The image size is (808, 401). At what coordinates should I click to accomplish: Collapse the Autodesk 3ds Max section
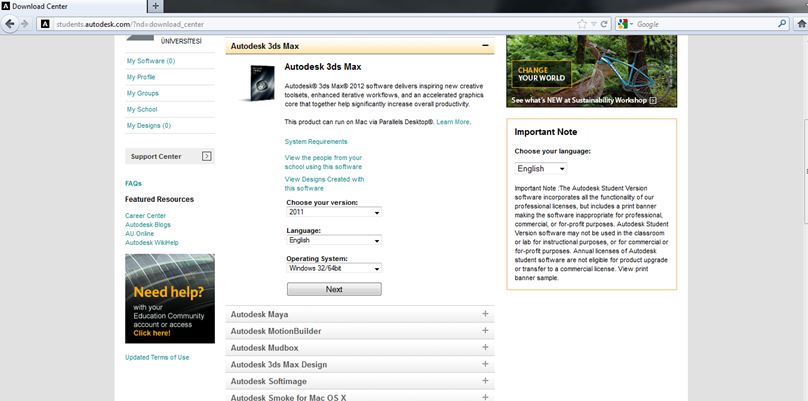click(485, 46)
